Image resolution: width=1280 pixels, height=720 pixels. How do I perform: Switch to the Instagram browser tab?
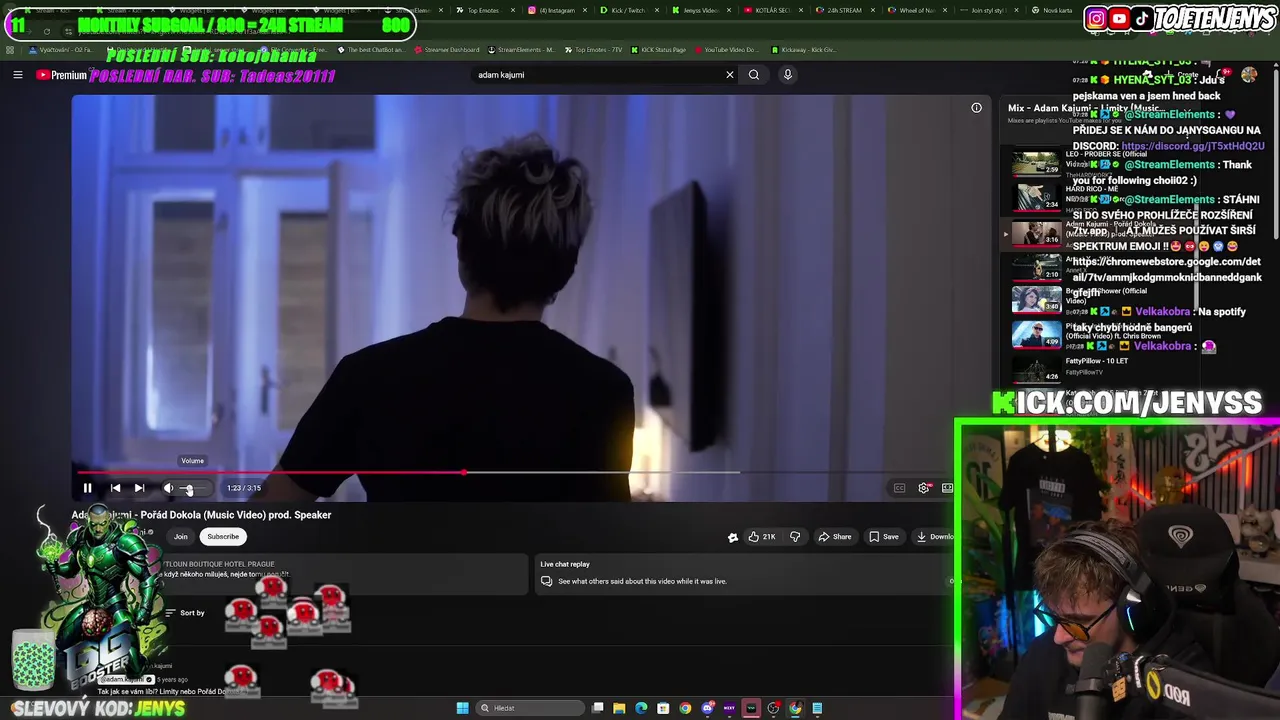click(555, 10)
